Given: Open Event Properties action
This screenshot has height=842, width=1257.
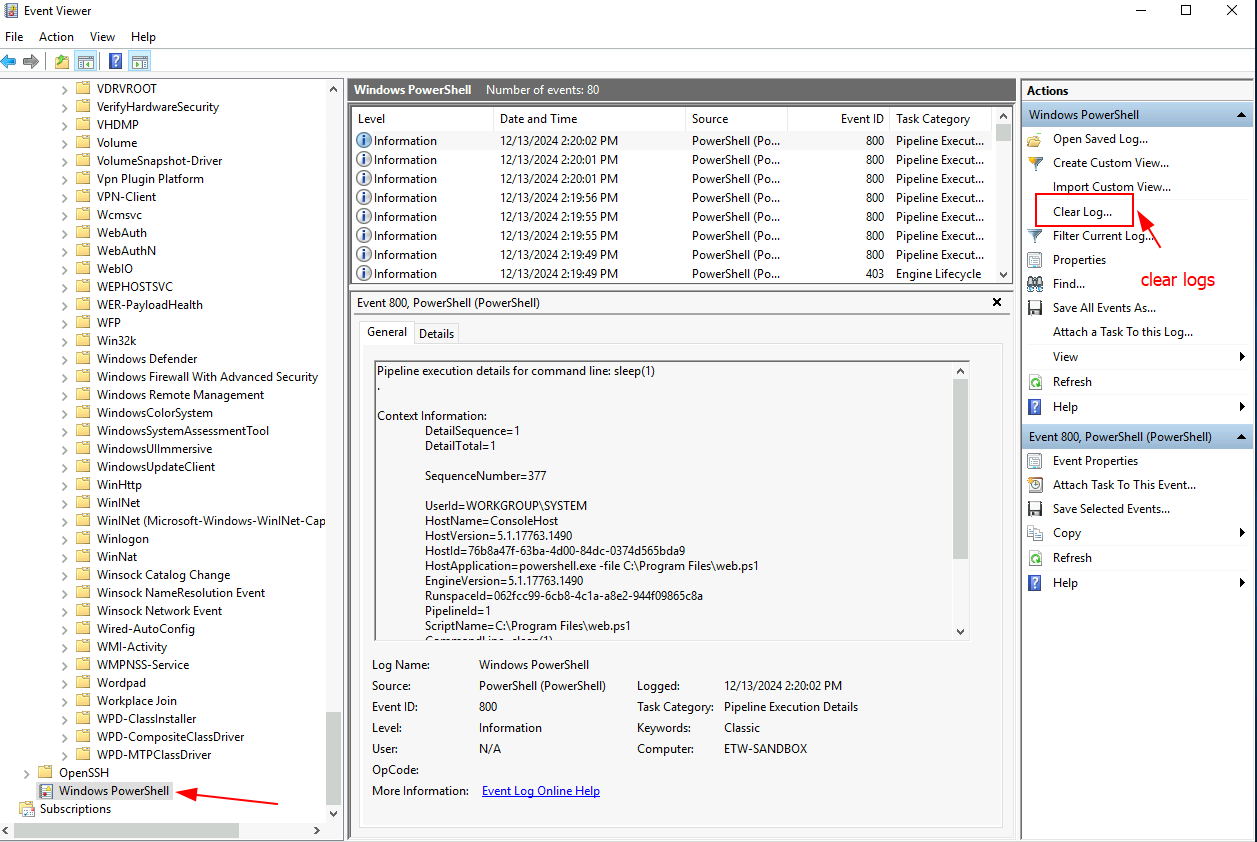Looking at the screenshot, I should click(x=1095, y=461).
